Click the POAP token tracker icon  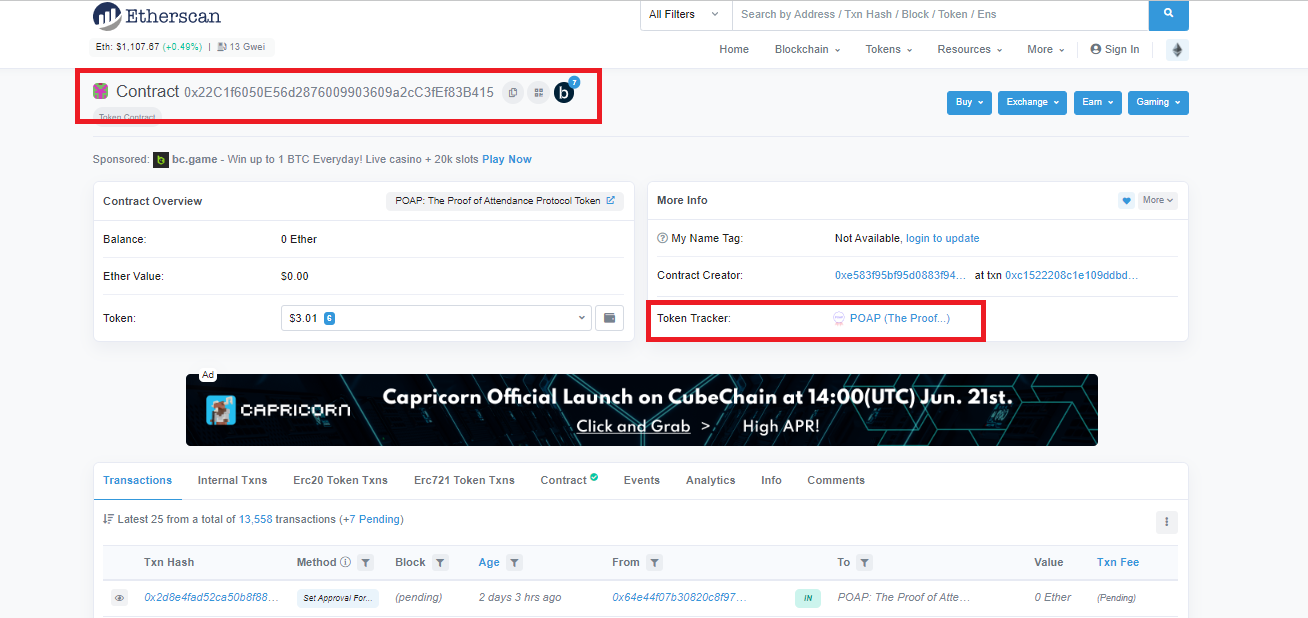[x=839, y=318]
